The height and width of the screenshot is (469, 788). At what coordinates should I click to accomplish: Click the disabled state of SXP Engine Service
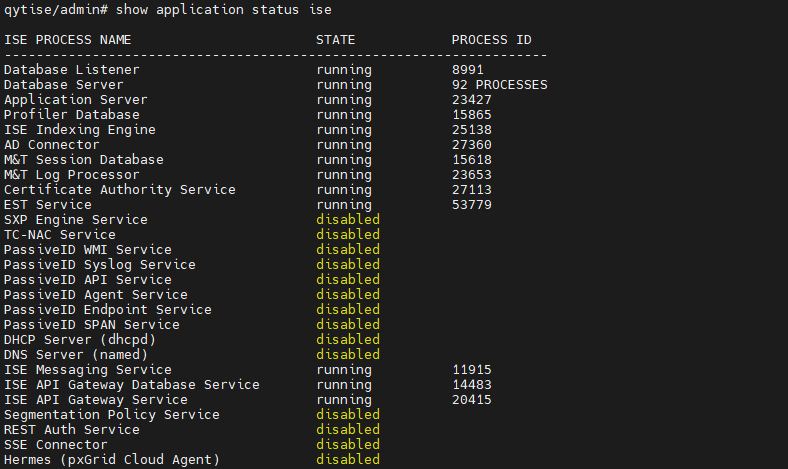[x=348, y=220]
